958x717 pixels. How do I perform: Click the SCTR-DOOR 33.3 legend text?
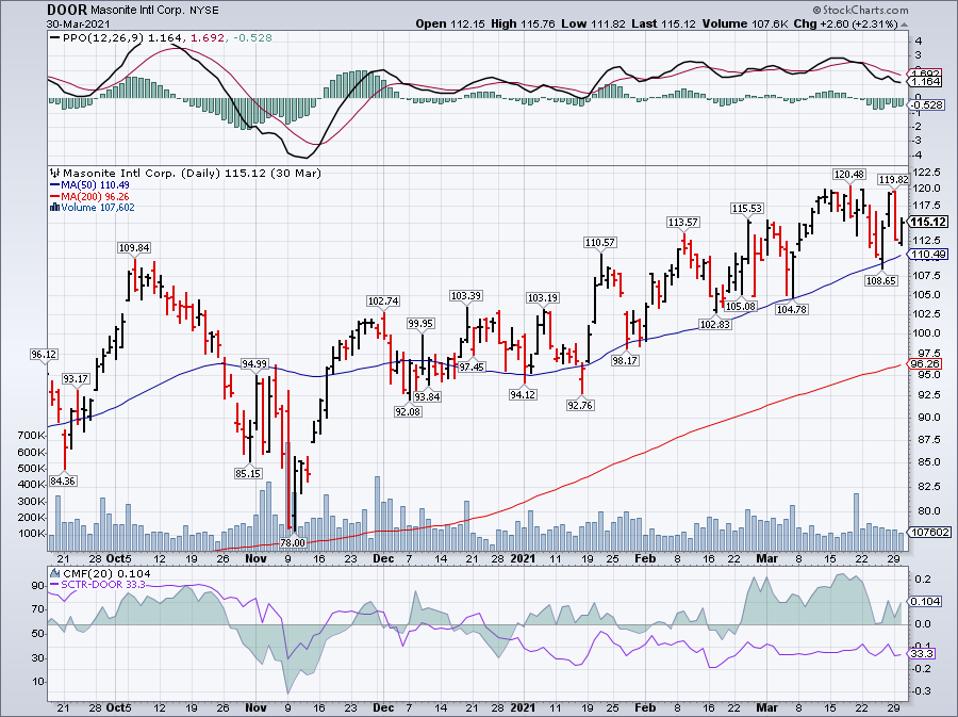103,585
